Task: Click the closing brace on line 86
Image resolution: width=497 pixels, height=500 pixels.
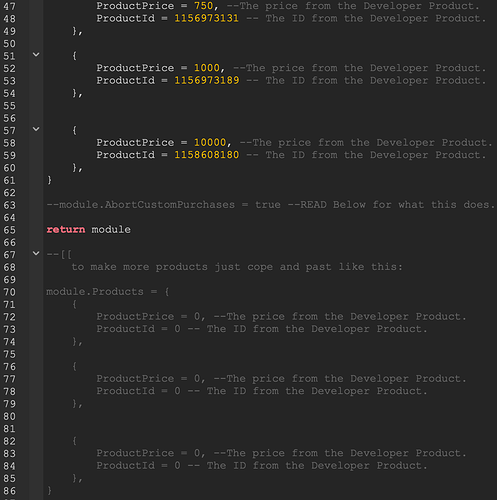Action: point(49,490)
